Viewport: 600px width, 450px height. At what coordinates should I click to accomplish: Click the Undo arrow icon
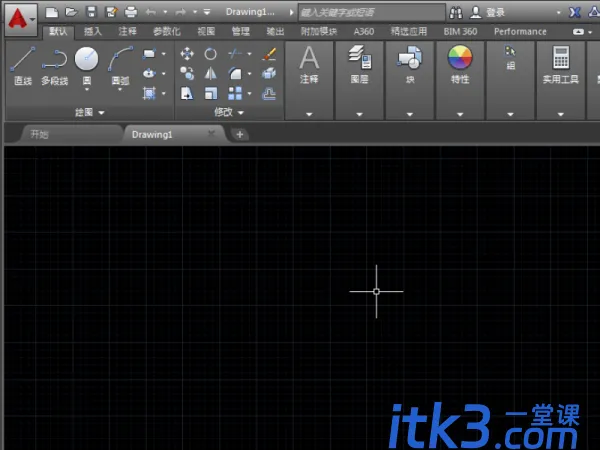(150, 12)
